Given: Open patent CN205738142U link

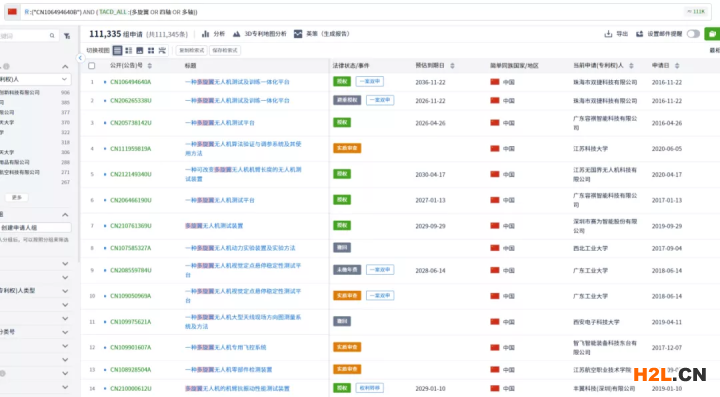Looking at the screenshot, I should tap(130, 123).
